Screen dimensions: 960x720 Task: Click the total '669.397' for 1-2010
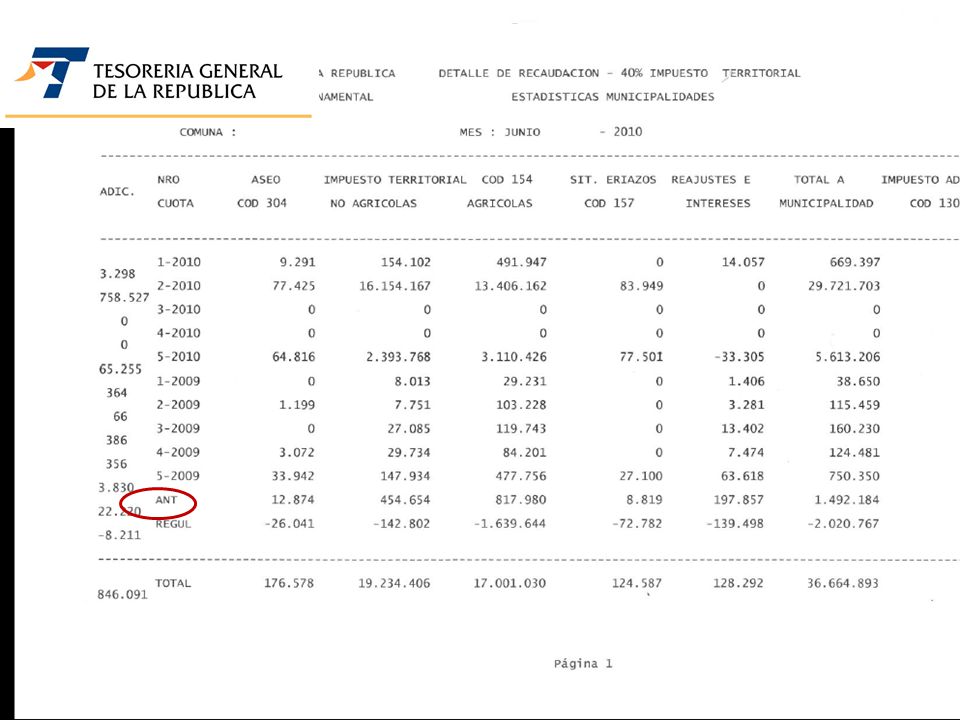pos(855,262)
